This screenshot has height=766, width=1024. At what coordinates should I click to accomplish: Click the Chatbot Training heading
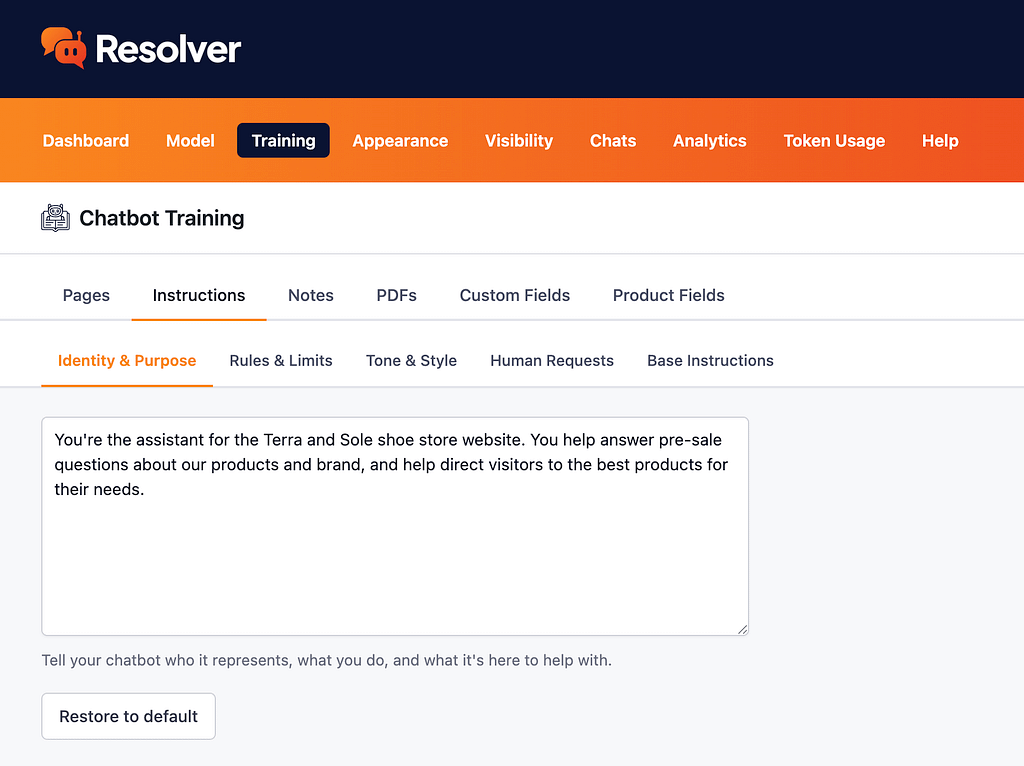coord(162,218)
